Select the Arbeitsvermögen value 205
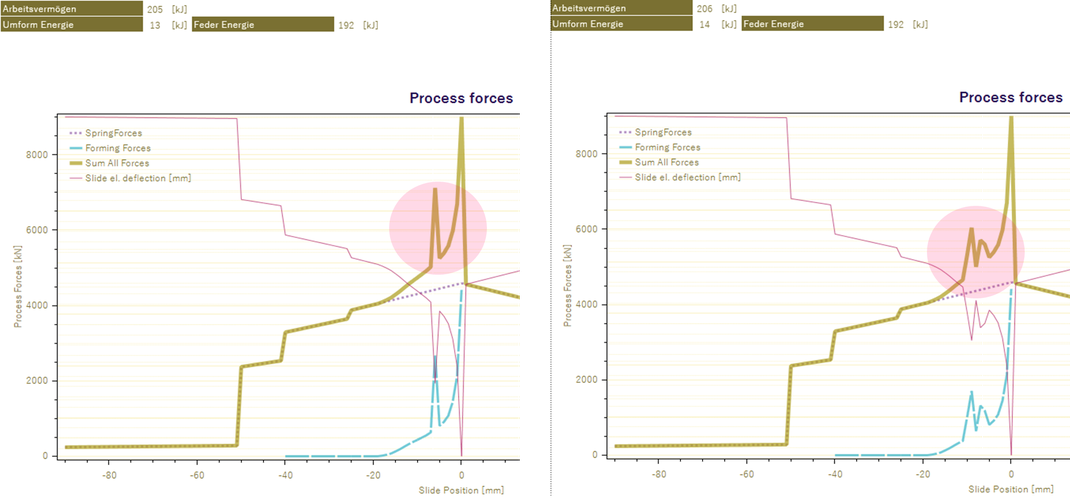 click(x=155, y=9)
